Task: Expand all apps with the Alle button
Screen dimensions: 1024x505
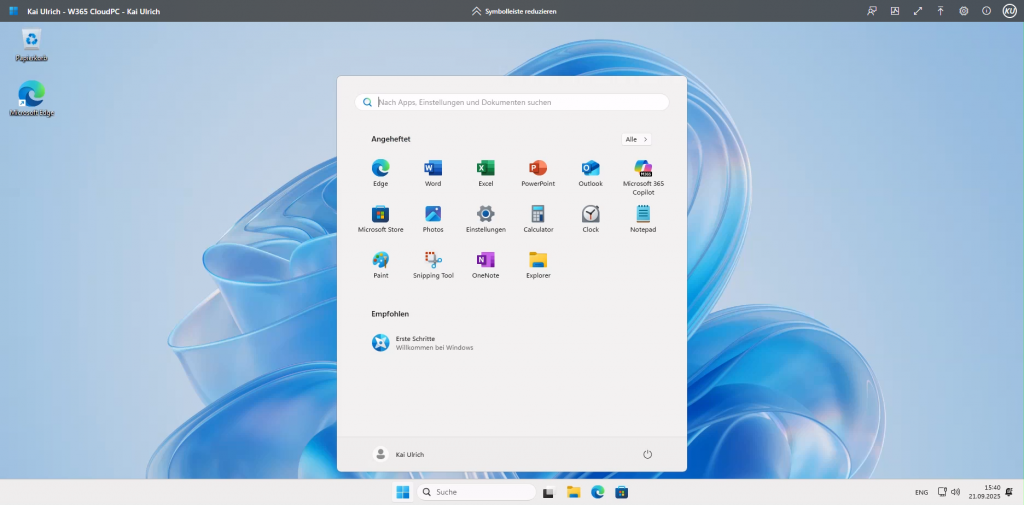Action: coord(636,139)
